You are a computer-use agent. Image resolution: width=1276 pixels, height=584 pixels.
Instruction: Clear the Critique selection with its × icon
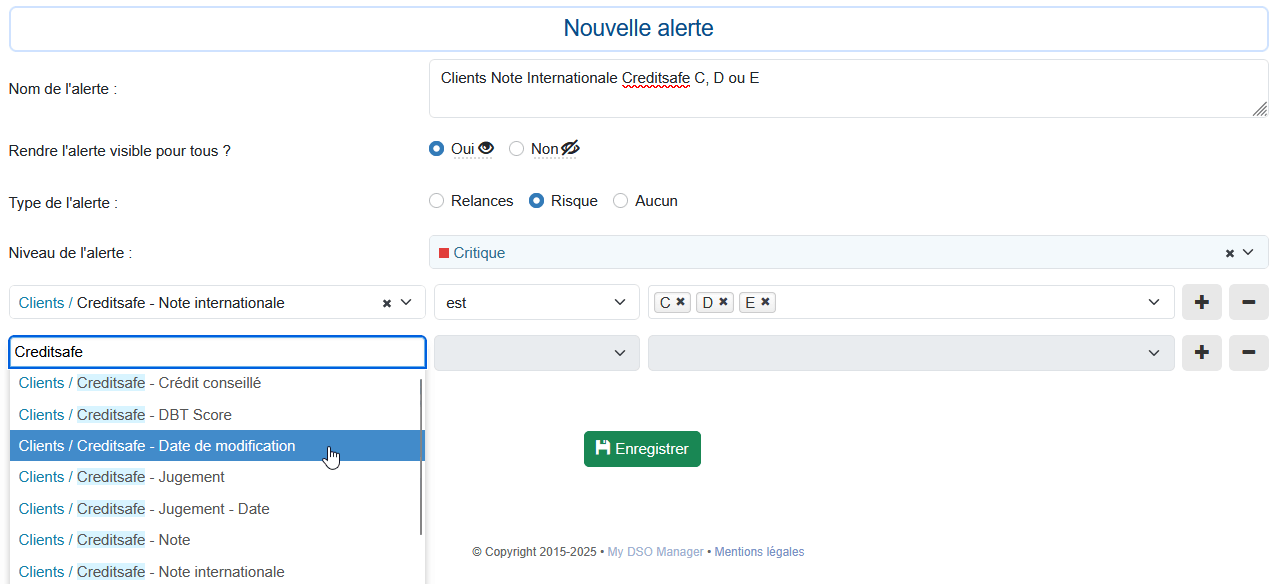click(x=1229, y=252)
